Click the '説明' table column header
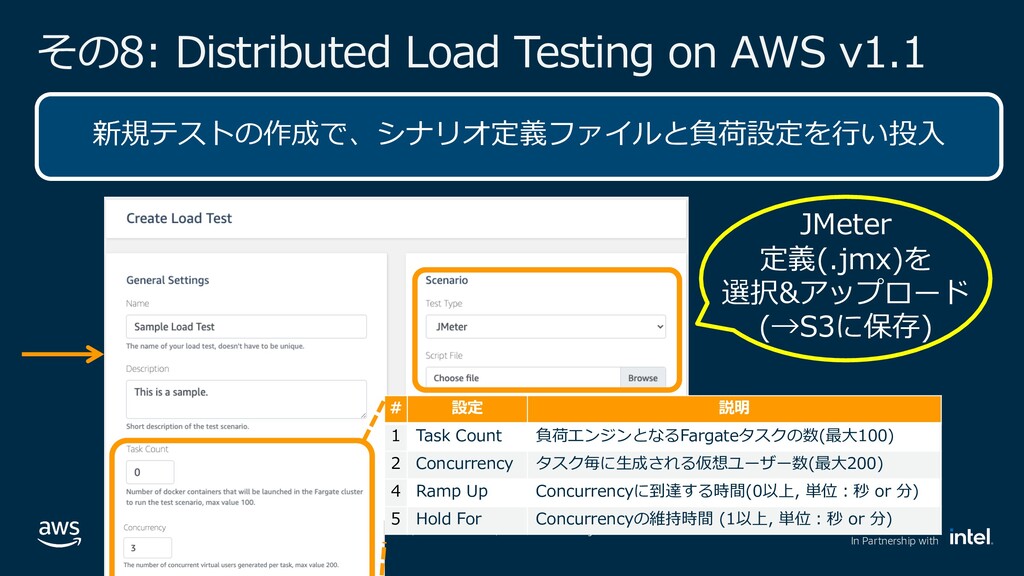1024x576 pixels. click(x=734, y=408)
